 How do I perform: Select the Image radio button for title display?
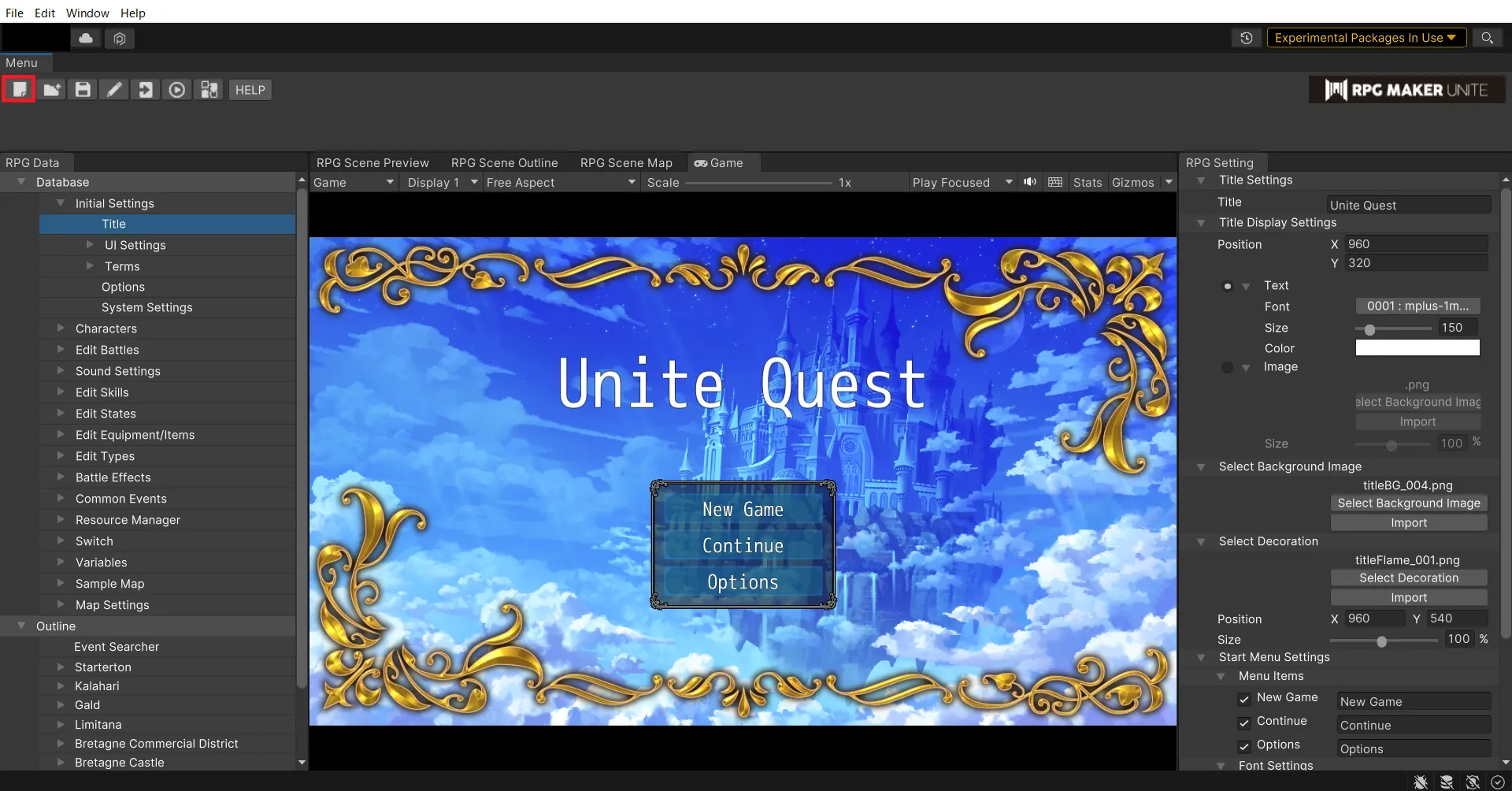(x=1227, y=367)
